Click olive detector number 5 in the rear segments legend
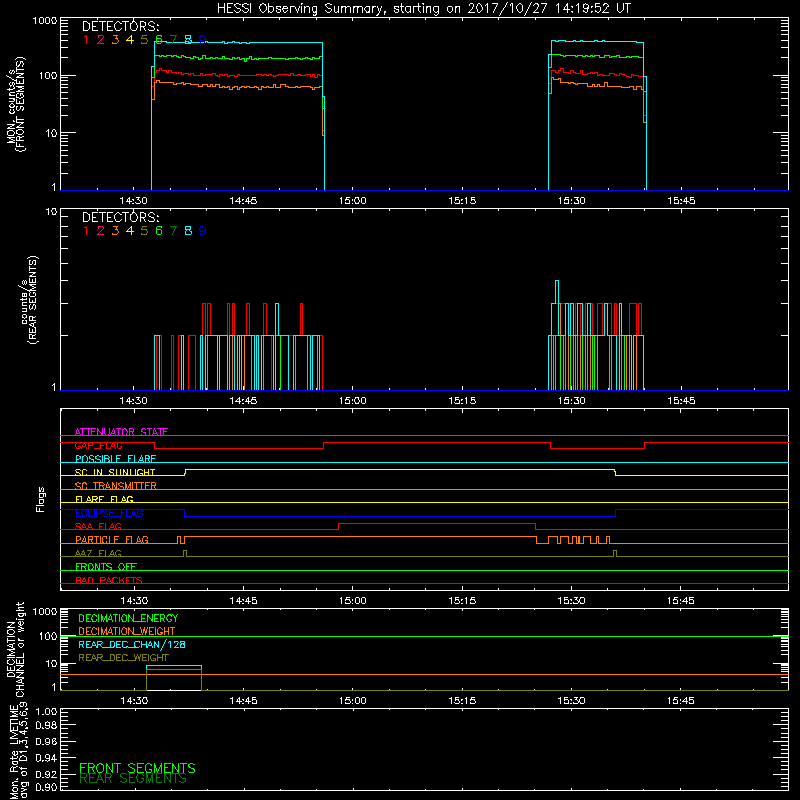 144,231
